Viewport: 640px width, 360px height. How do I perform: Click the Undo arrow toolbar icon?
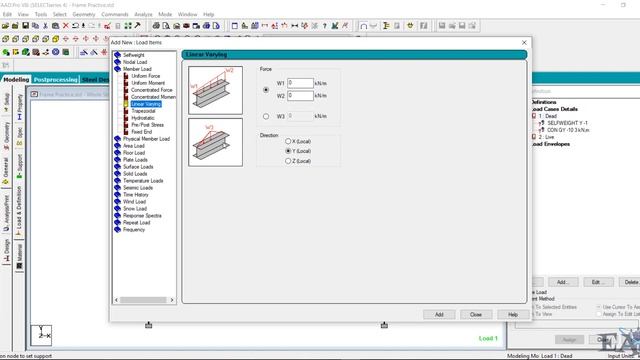(75, 26)
